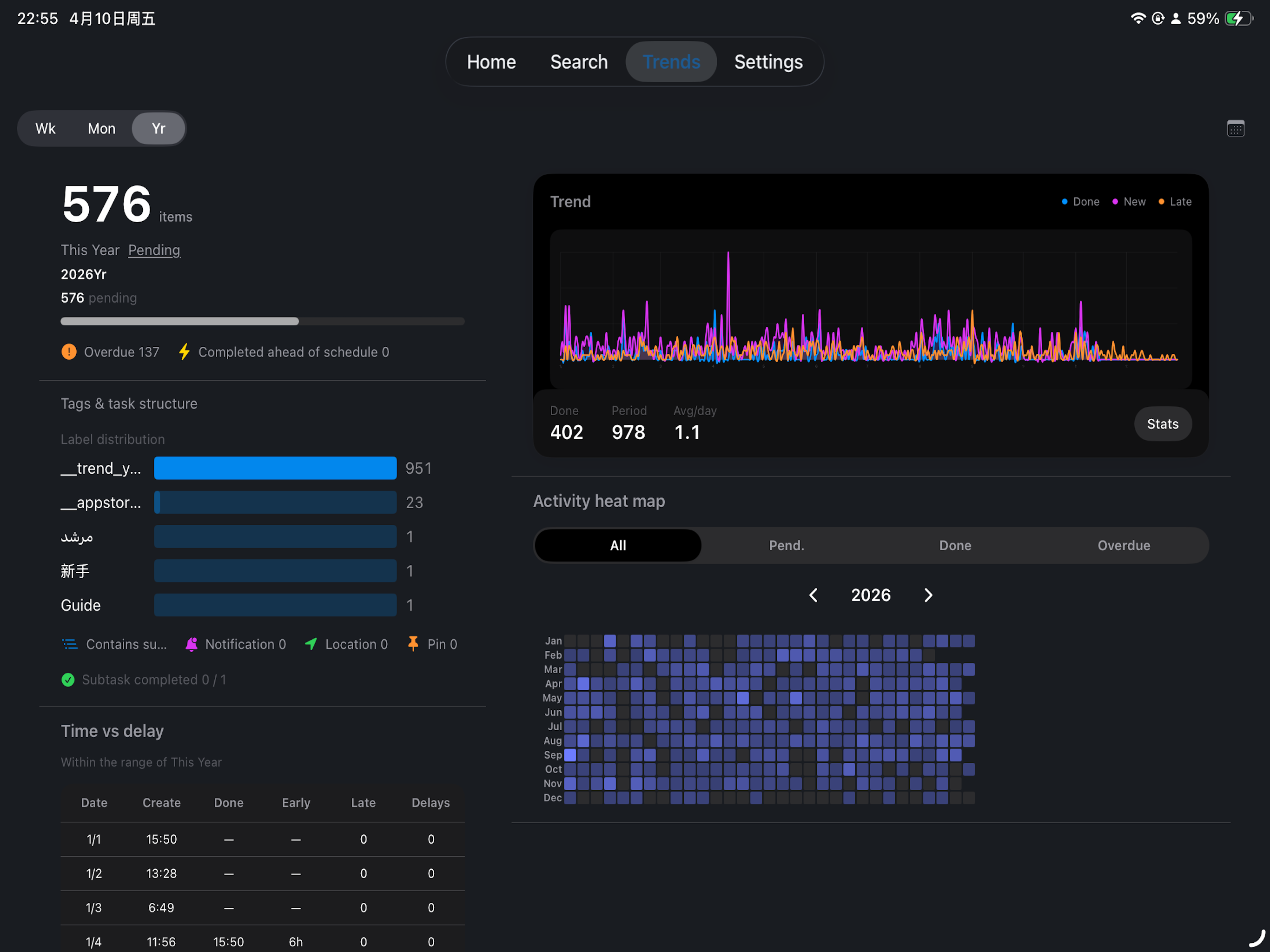
Task: Tap the battery charging indicator
Action: (1238, 19)
